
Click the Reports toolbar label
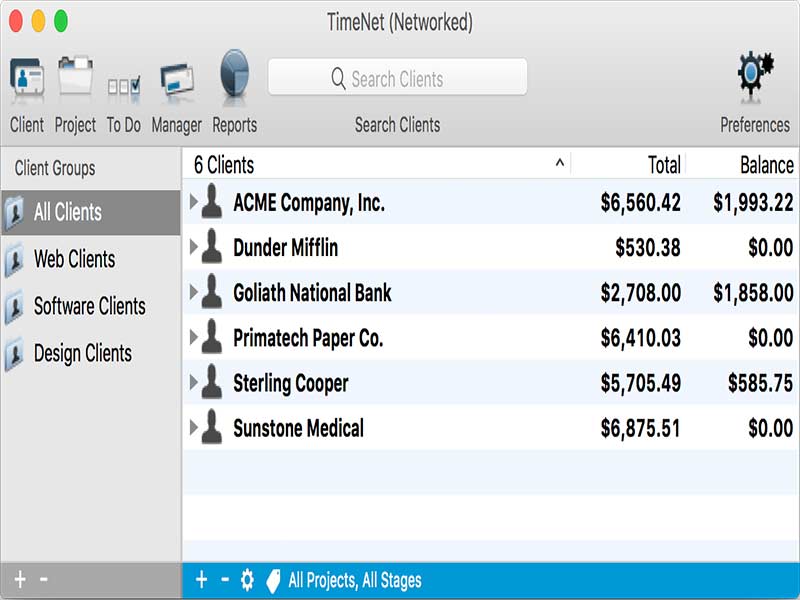pos(235,125)
